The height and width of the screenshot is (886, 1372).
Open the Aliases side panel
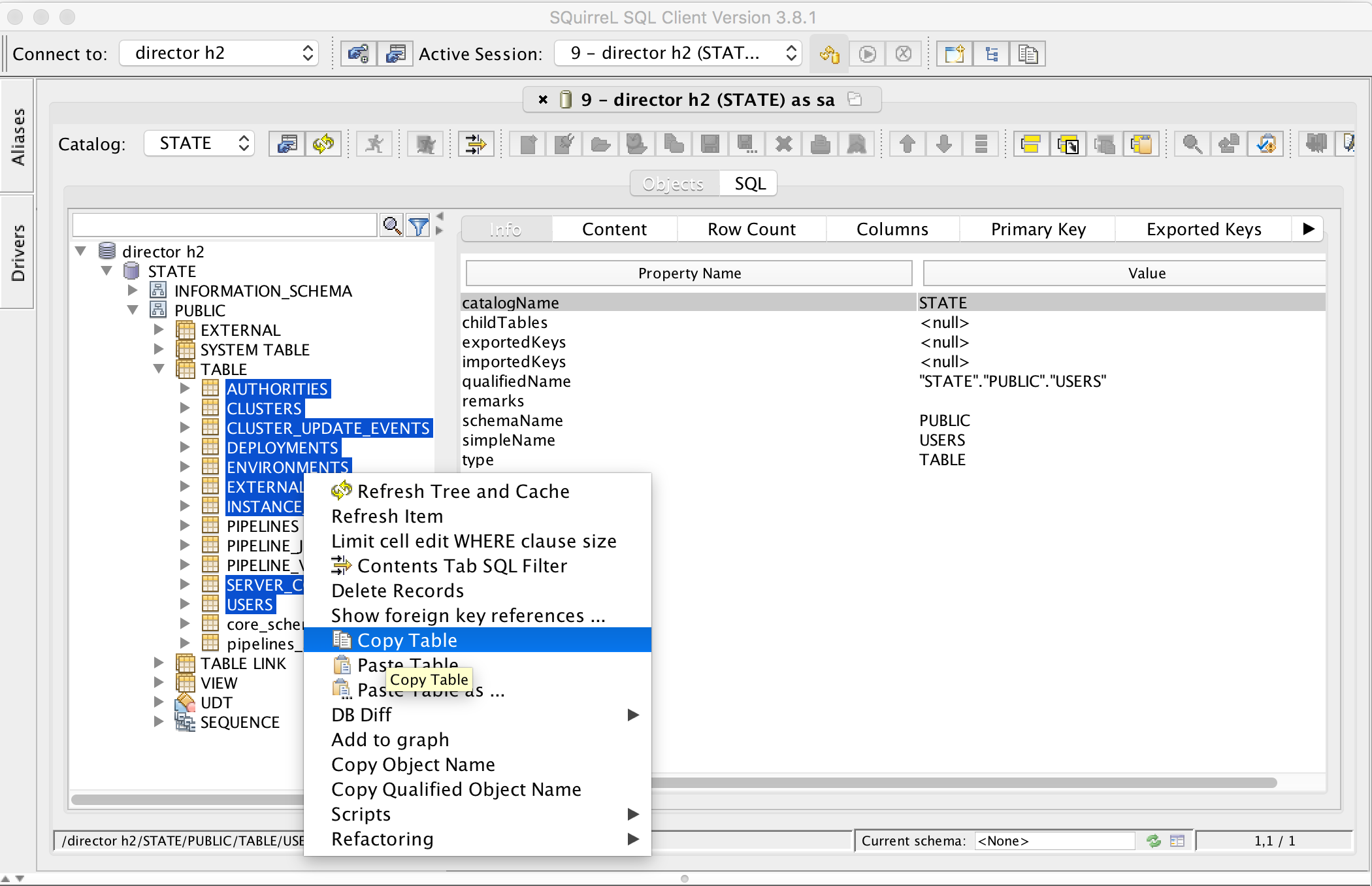(18, 137)
